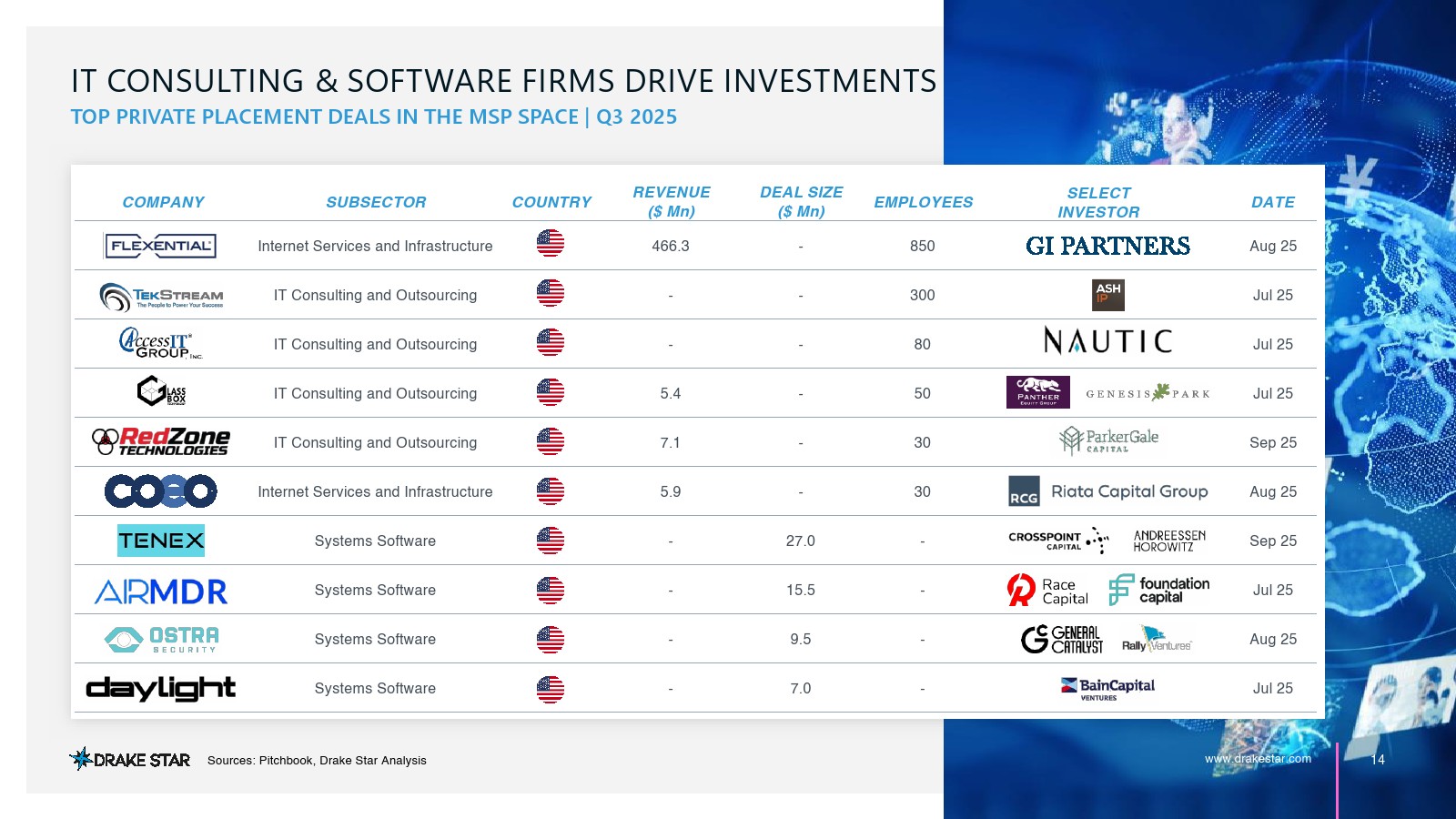
Task: Select the ASH IP investor icon
Action: [1107, 295]
